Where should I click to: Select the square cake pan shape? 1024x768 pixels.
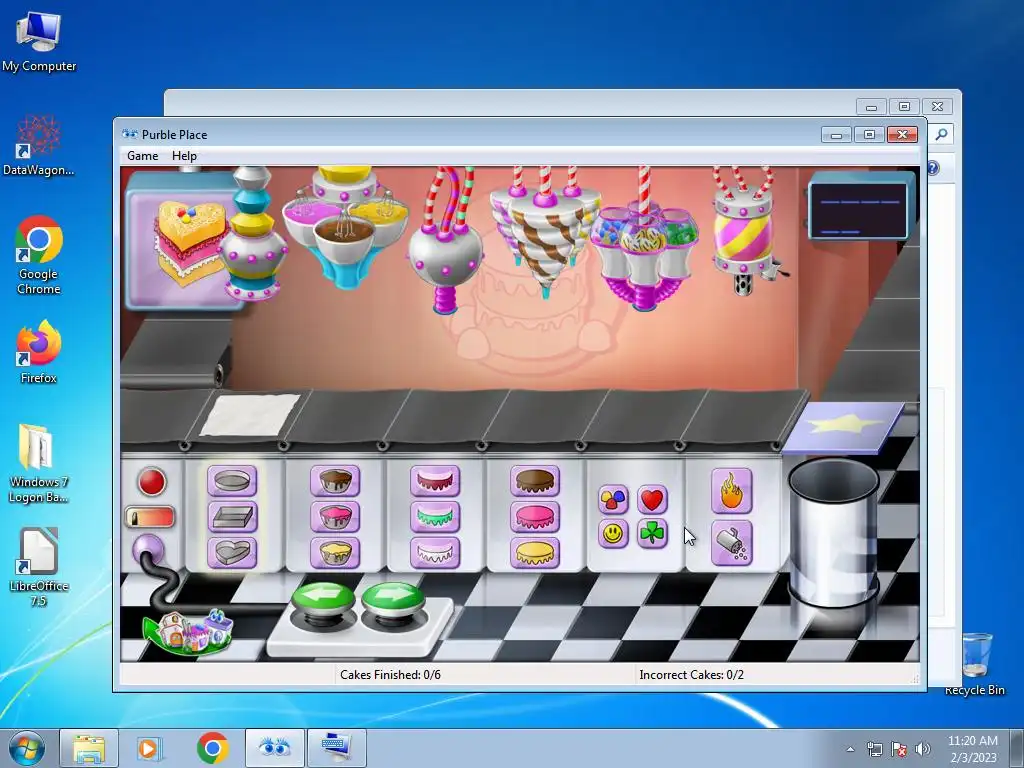(x=232, y=517)
